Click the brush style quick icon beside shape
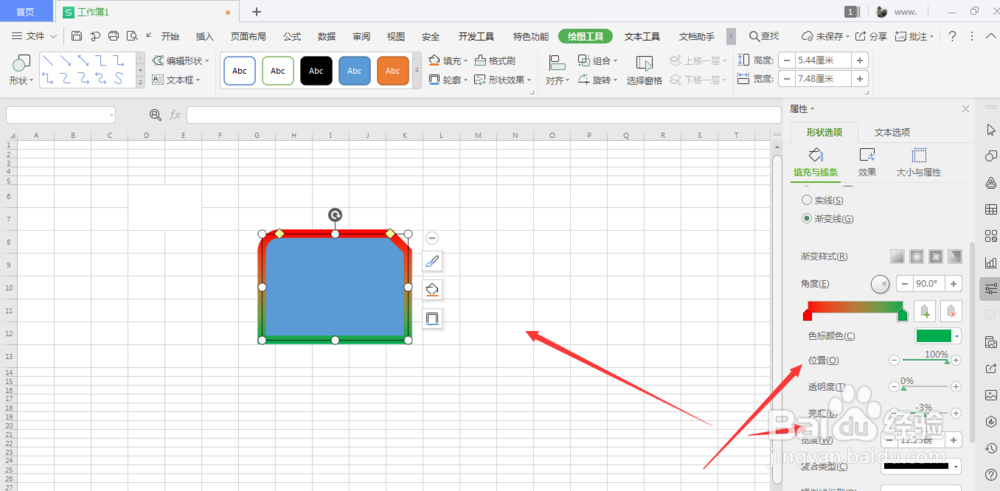Screen dimensions: 1000x491 pyautogui.click(x=432, y=261)
